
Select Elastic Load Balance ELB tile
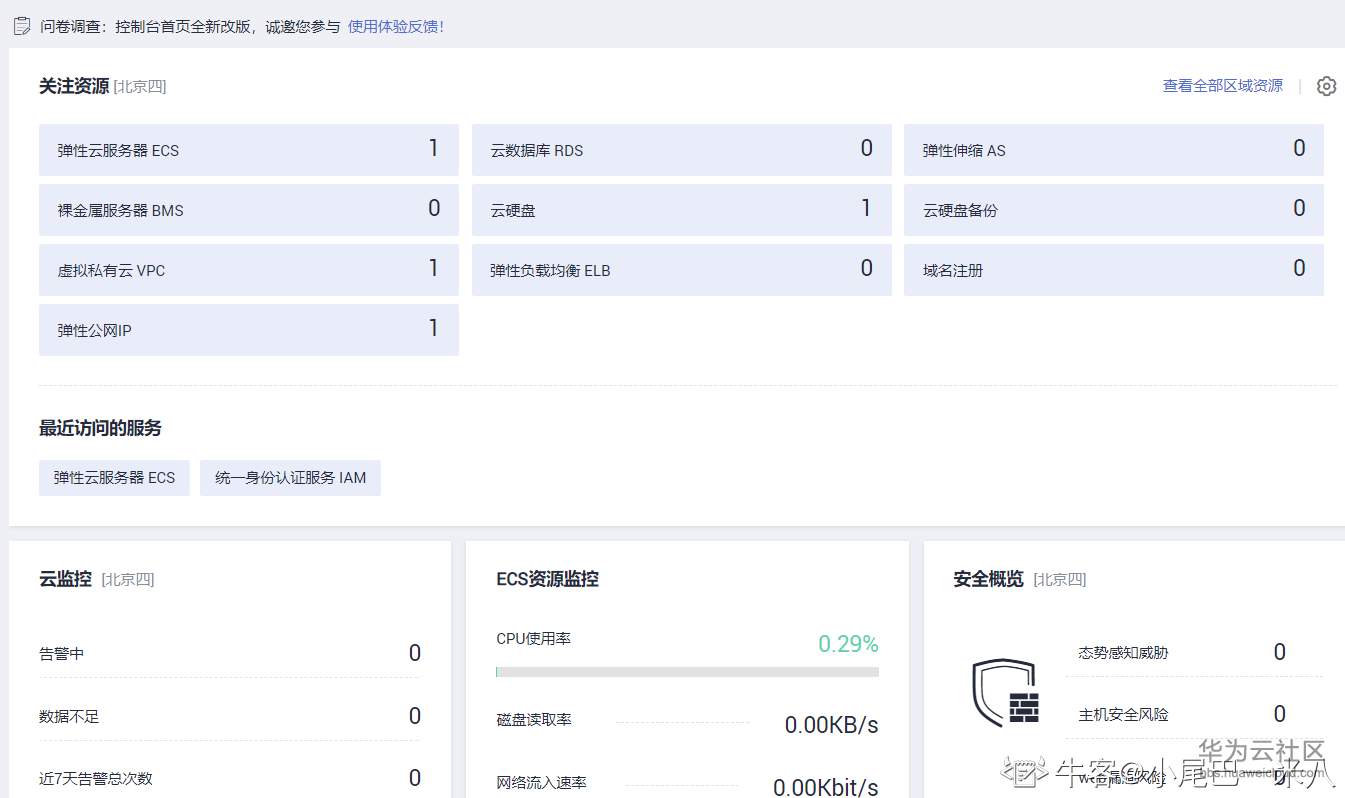pyautogui.click(x=681, y=270)
